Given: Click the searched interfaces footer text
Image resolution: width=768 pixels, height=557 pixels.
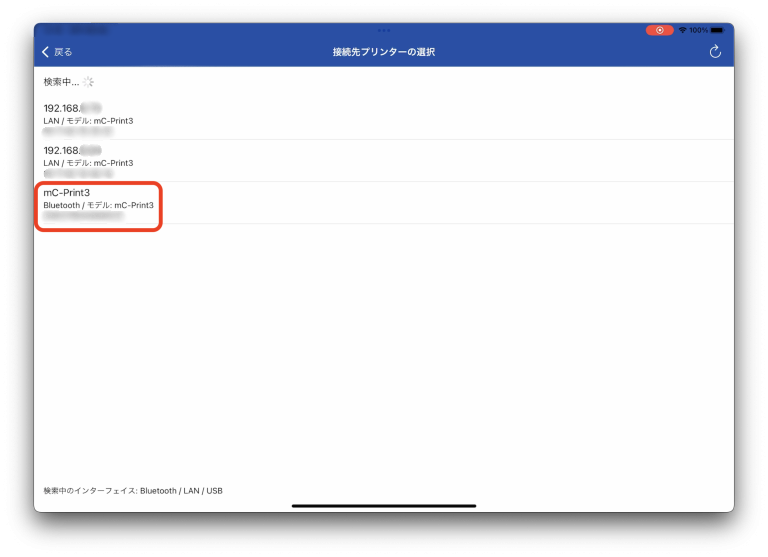Looking at the screenshot, I should click(133, 490).
